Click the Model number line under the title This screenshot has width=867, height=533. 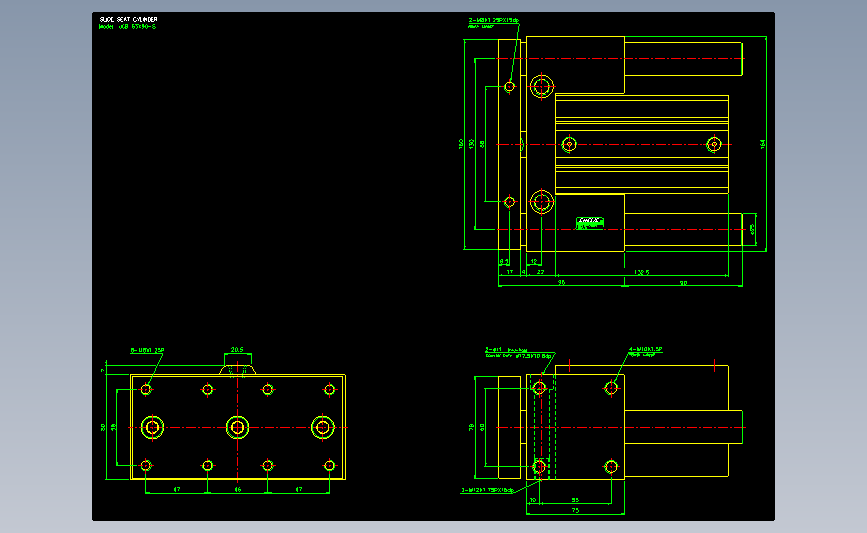[127, 27]
